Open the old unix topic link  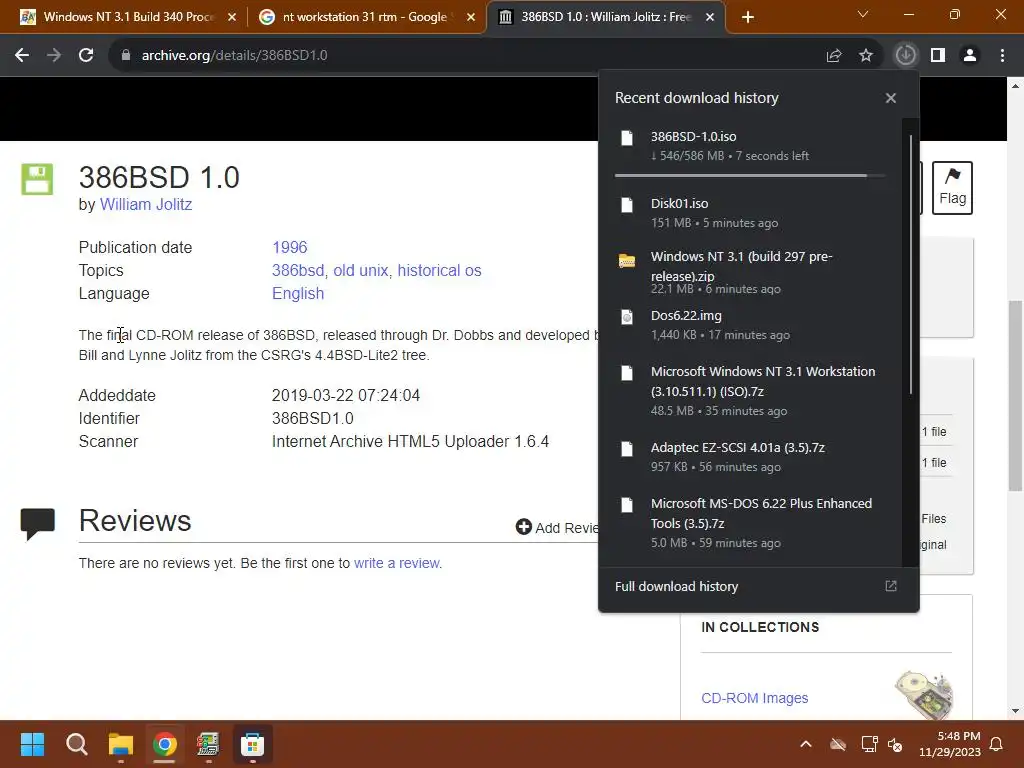(x=360, y=270)
